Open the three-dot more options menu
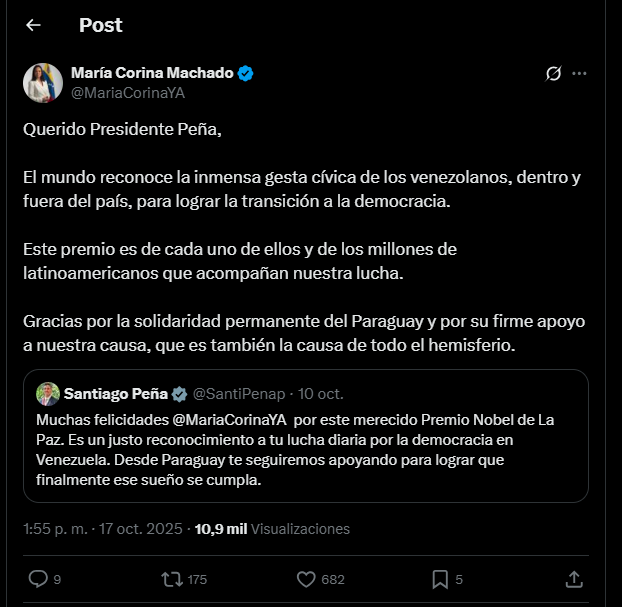The image size is (622, 607). (x=580, y=74)
